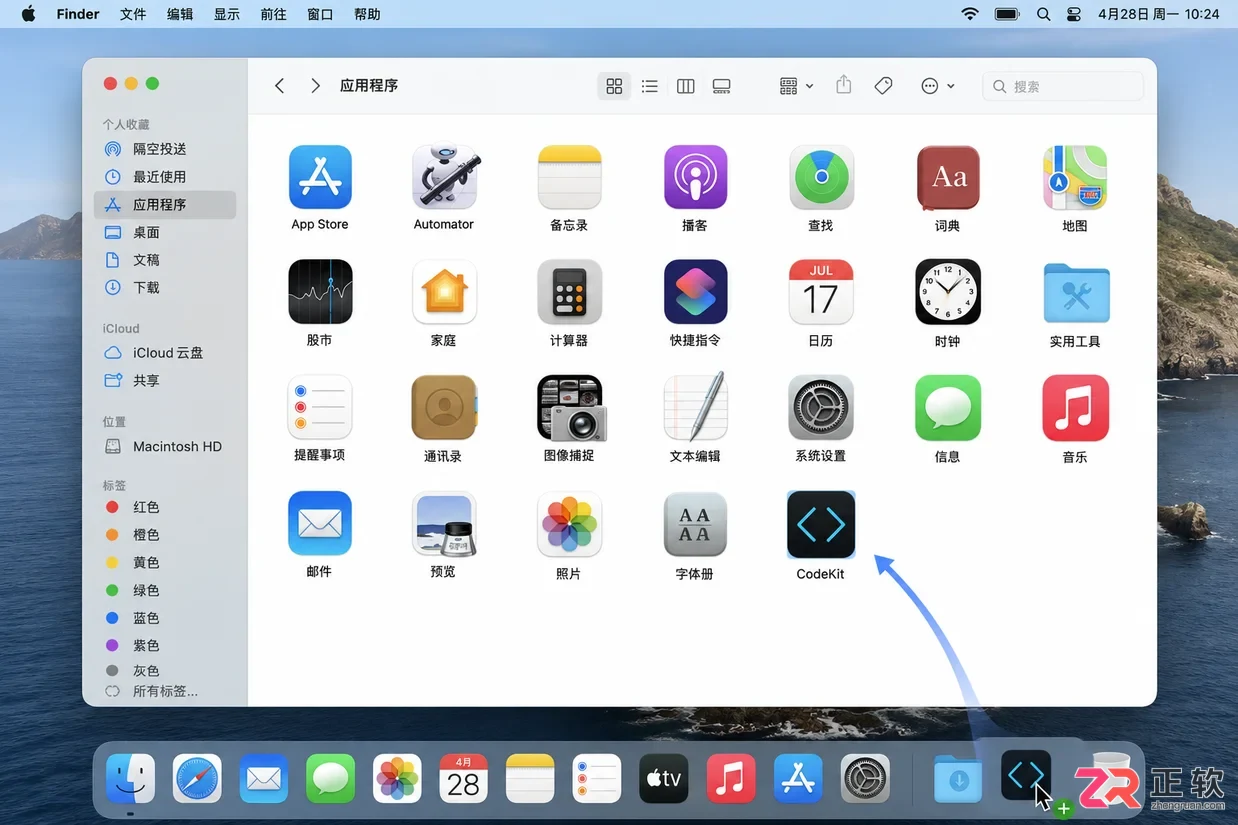Go back in Finder navigation
Viewport: 1238px width, 825px height.
pos(280,86)
